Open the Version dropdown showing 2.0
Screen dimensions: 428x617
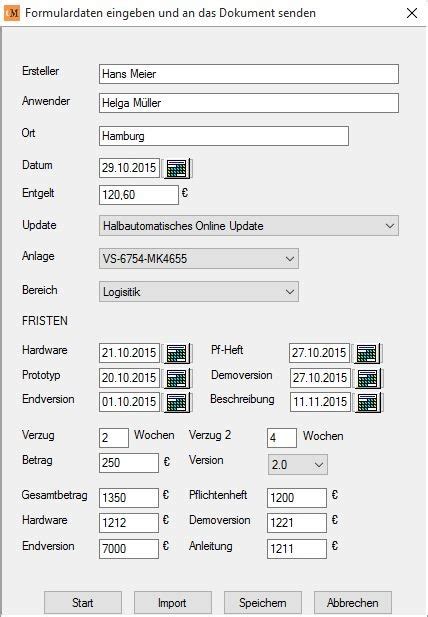pos(297,465)
